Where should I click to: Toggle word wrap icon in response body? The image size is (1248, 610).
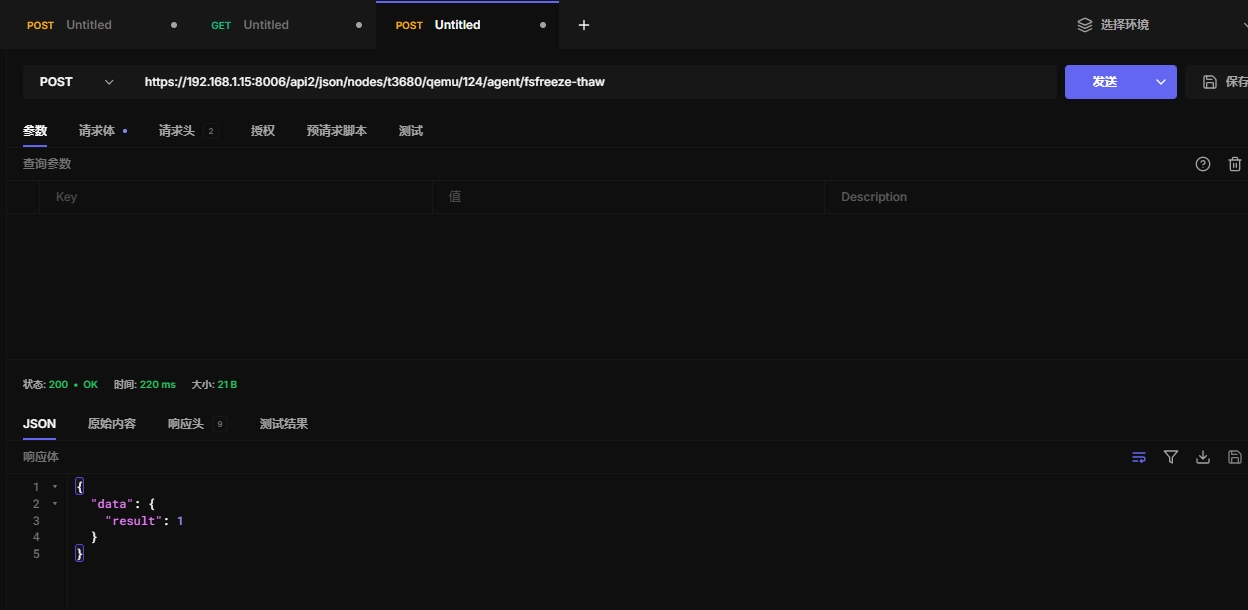(1139, 457)
